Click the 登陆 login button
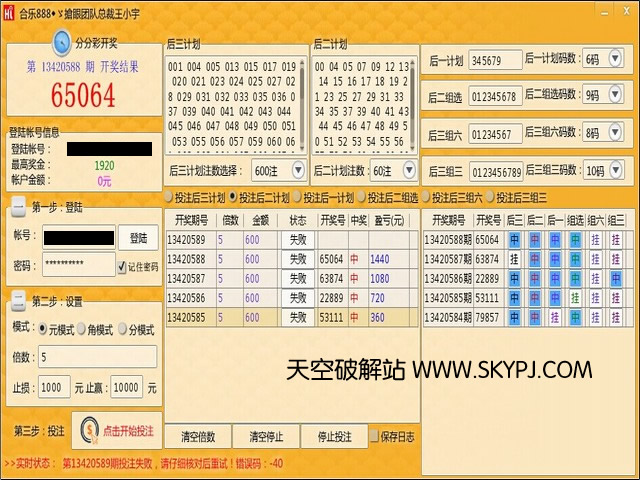640x480 pixels. pos(138,238)
